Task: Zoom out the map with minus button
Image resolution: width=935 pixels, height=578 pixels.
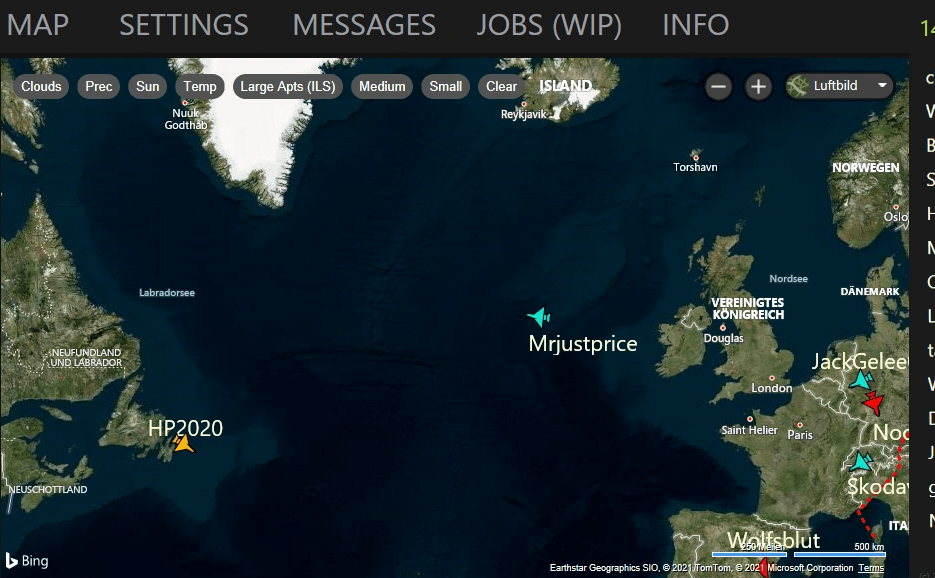Action: 718,86
